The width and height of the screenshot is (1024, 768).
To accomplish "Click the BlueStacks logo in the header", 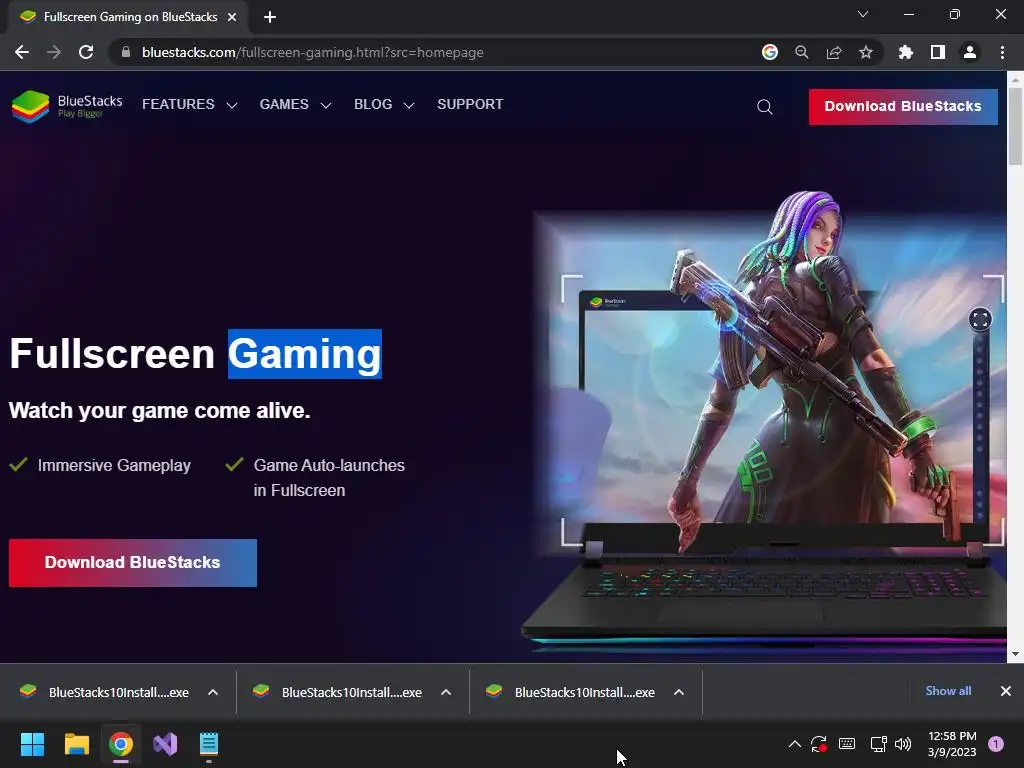I will 67,106.
